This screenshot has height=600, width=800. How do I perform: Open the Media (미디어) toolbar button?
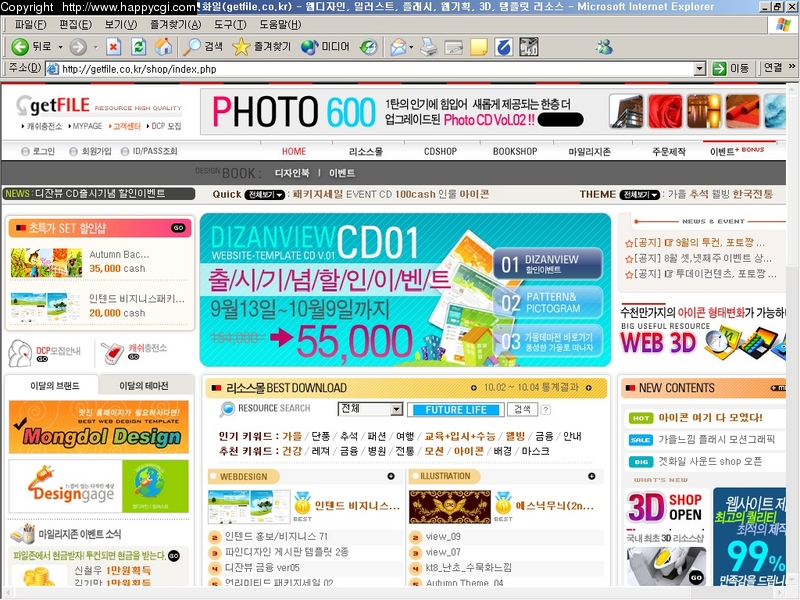[325, 47]
